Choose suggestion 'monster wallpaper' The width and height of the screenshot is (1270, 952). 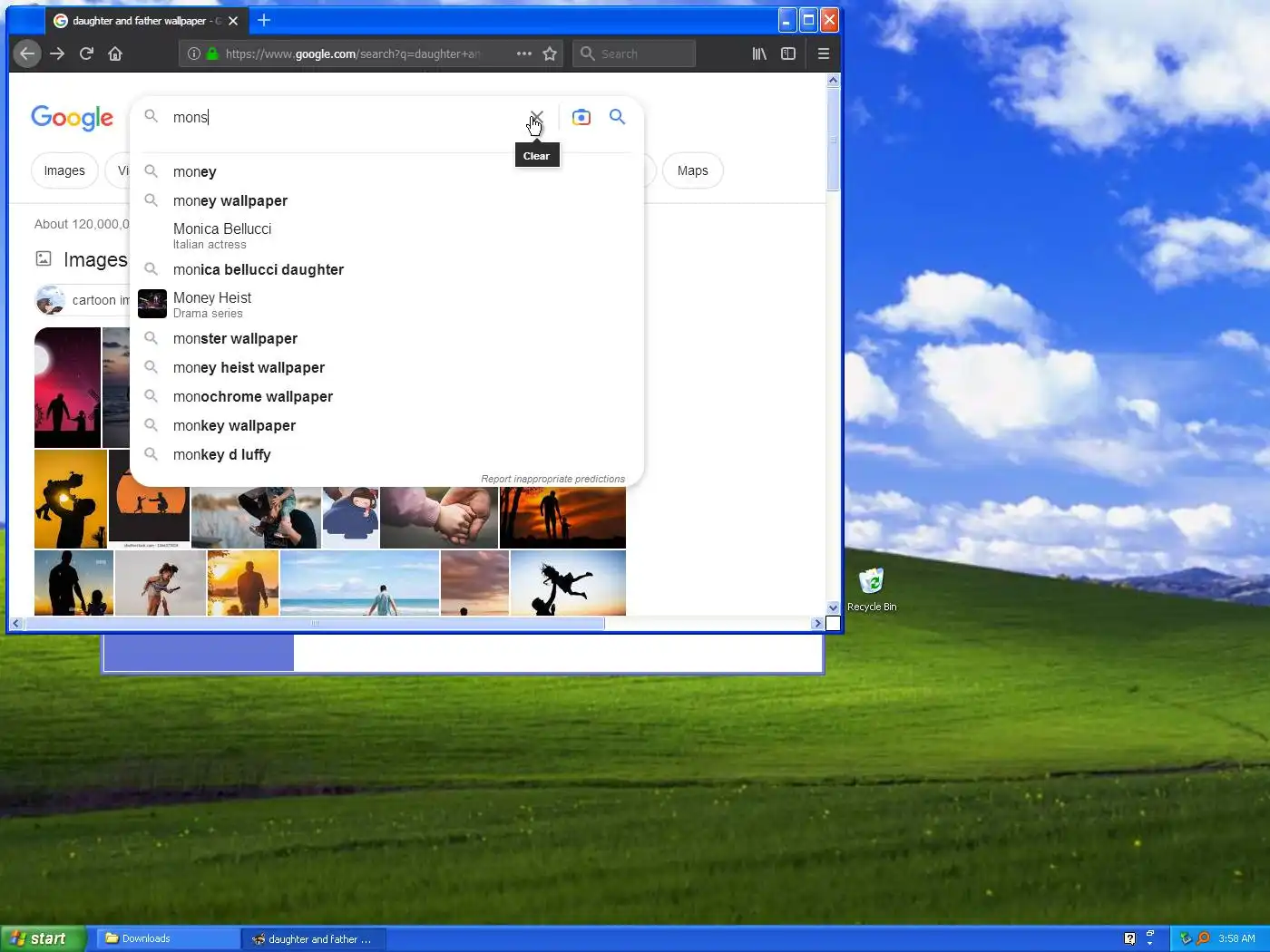click(387, 338)
